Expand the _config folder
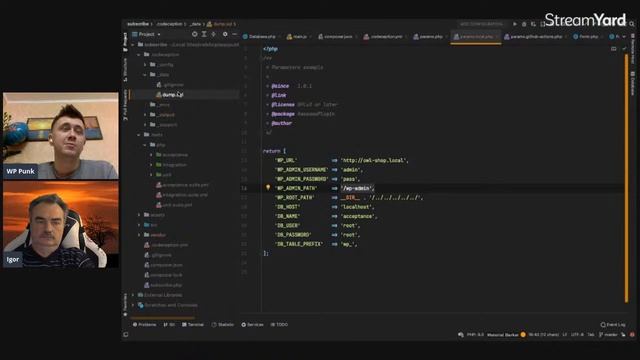 145,64
